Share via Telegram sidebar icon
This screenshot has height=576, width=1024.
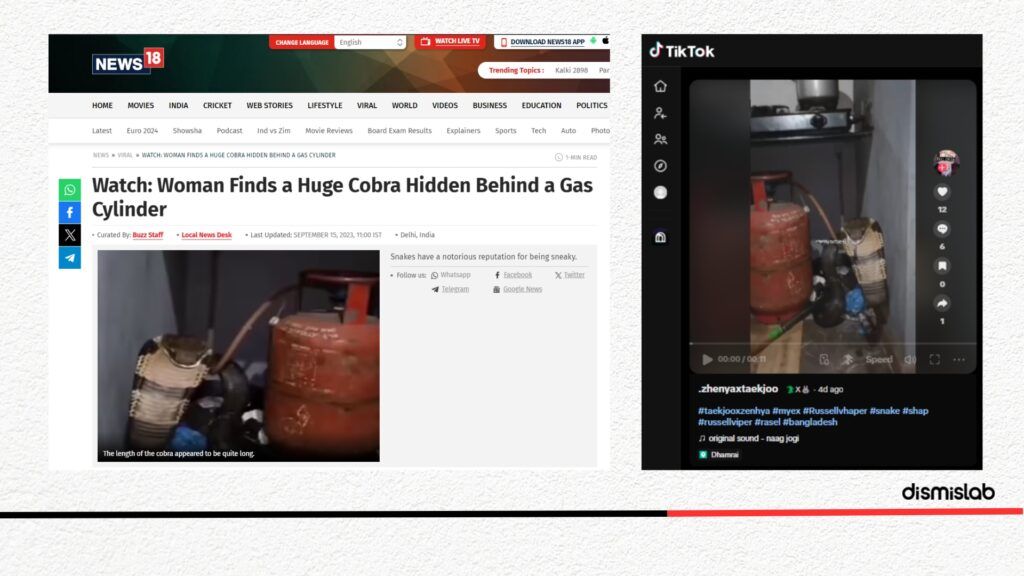pyautogui.click(x=70, y=258)
